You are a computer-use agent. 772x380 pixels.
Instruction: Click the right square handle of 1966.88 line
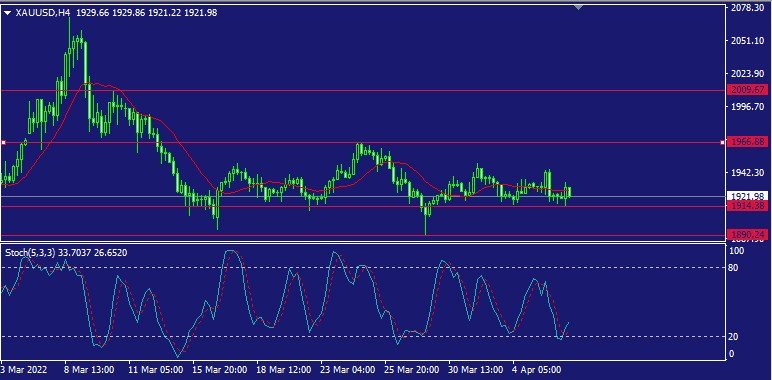coord(723,143)
